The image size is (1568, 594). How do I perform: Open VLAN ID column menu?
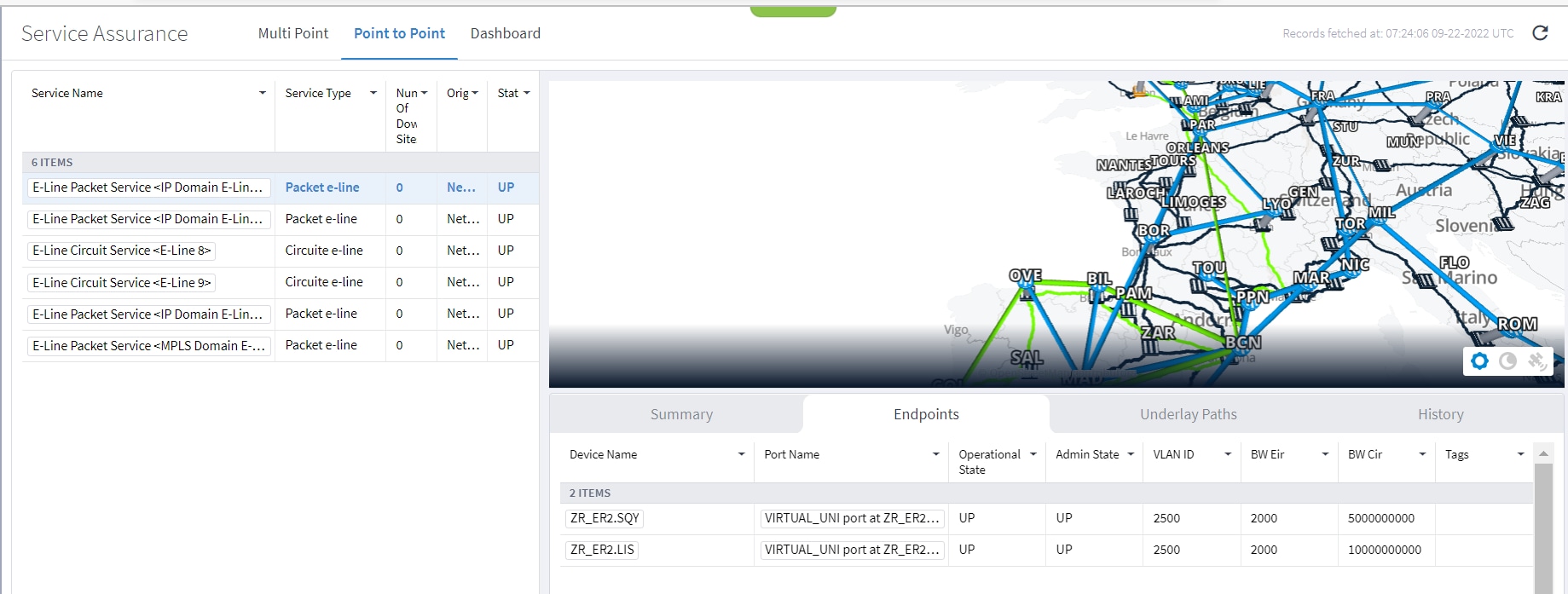[1228, 454]
